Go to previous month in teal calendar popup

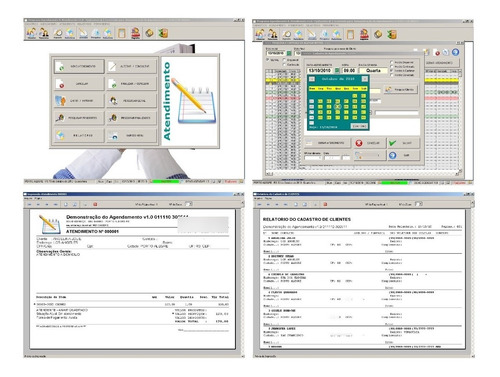312,79
